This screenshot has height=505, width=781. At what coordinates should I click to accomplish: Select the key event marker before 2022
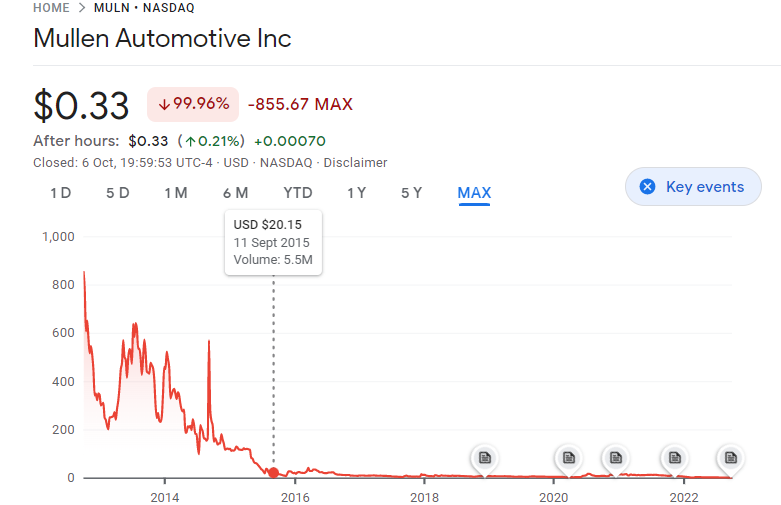pos(675,458)
